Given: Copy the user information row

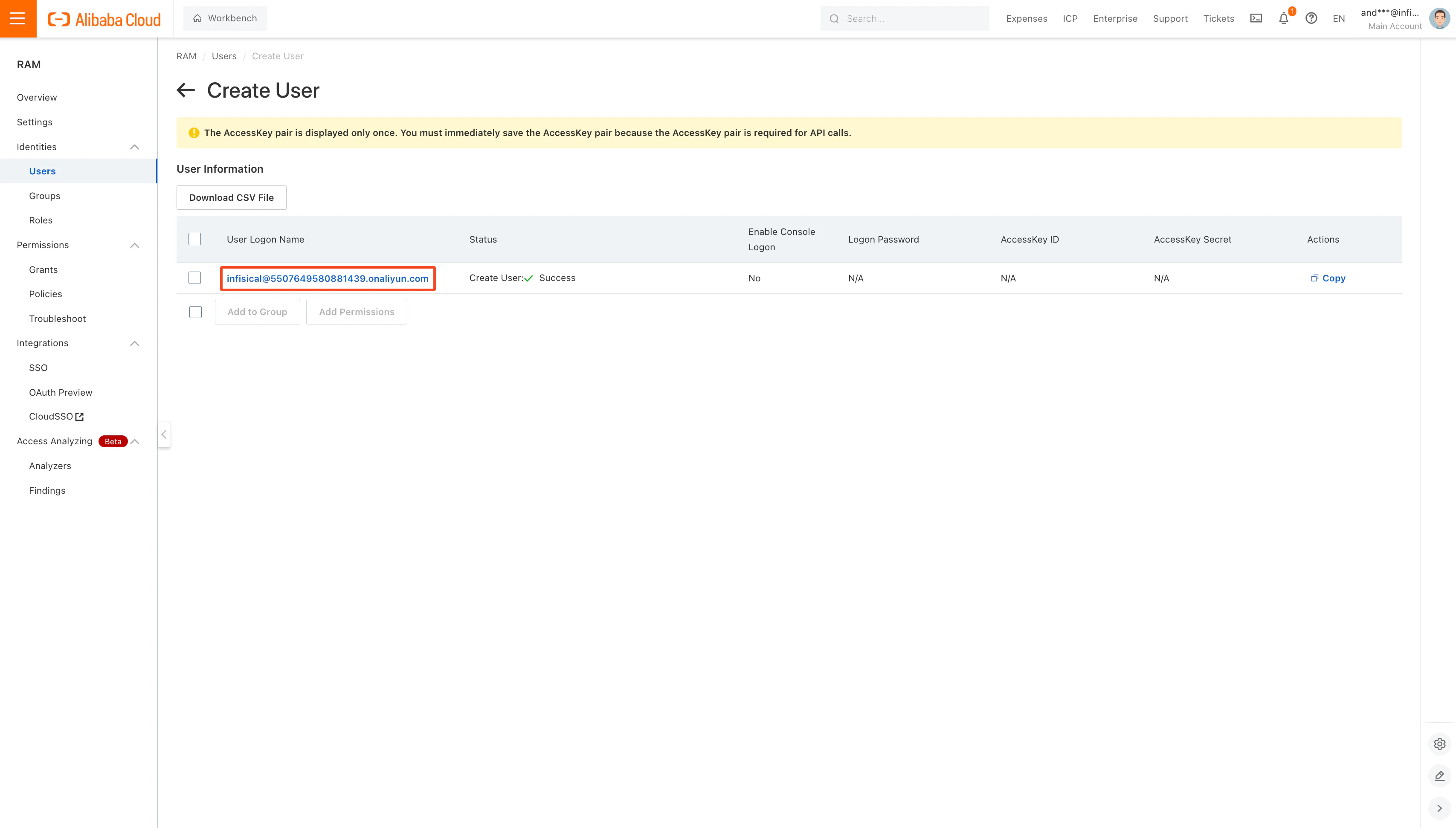Looking at the screenshot, I should 1328,278.
